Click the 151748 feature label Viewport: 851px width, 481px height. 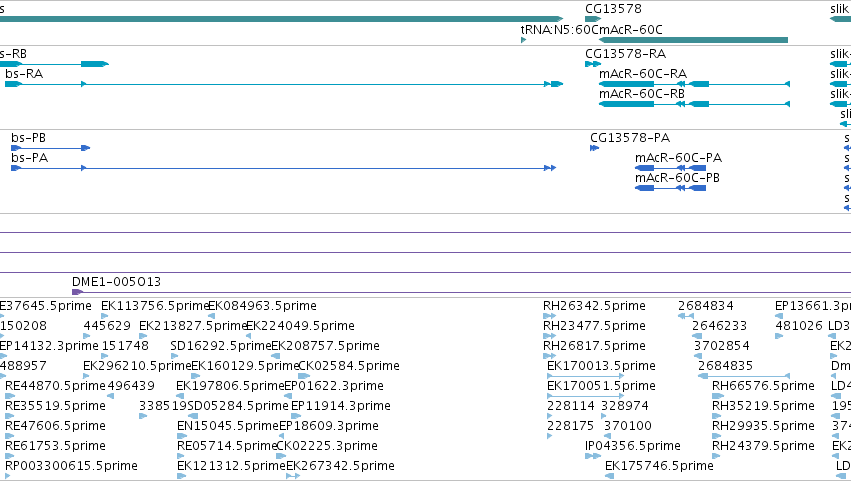click(125, 346)
